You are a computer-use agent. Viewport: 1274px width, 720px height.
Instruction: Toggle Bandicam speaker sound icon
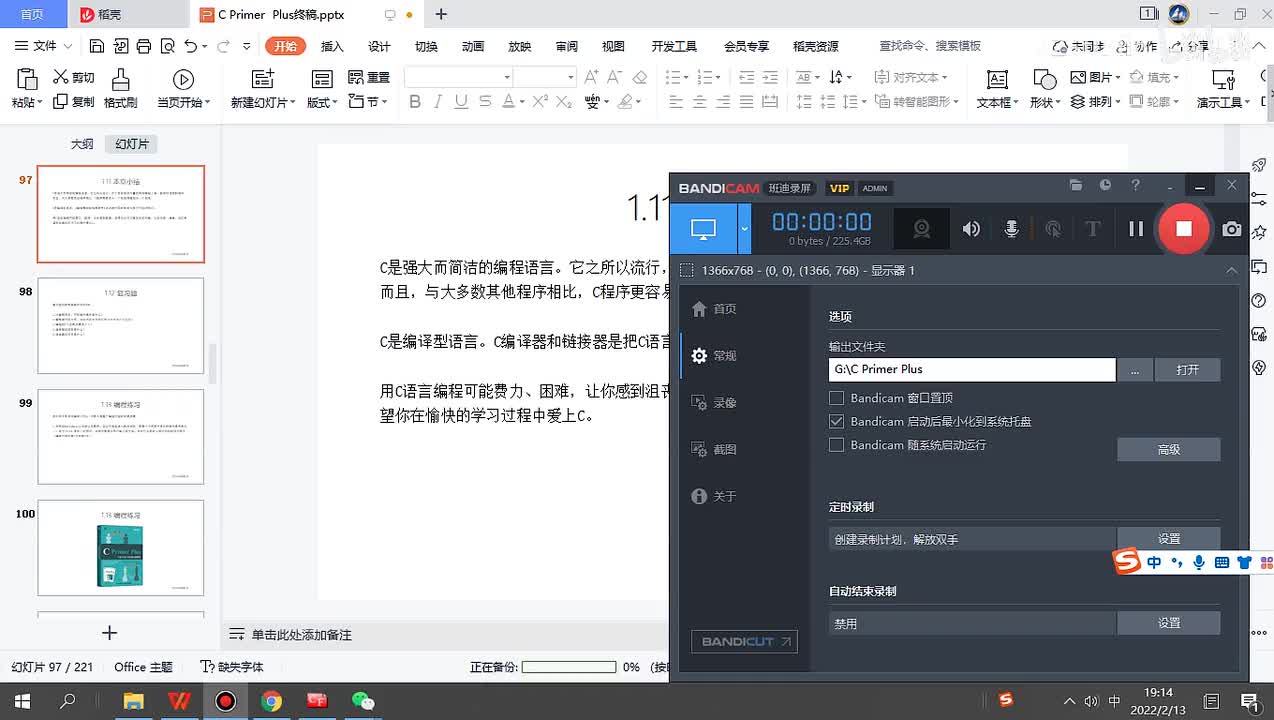point(971,229)
